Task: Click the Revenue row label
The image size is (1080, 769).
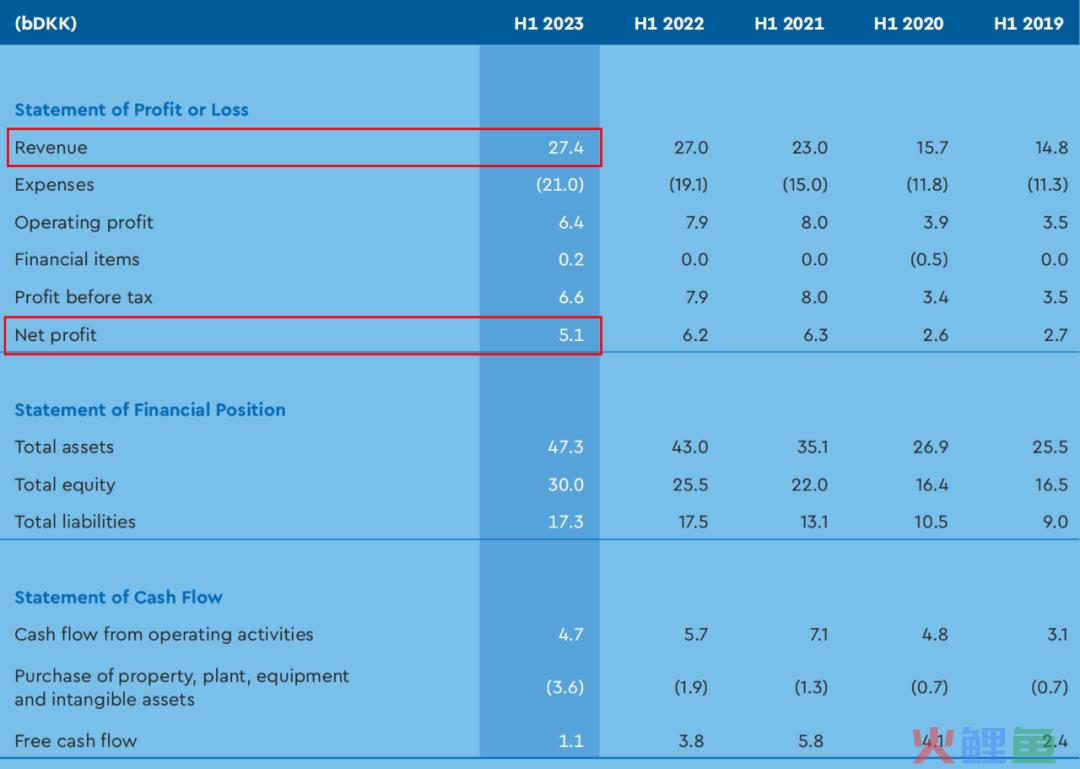Action: 51,147
